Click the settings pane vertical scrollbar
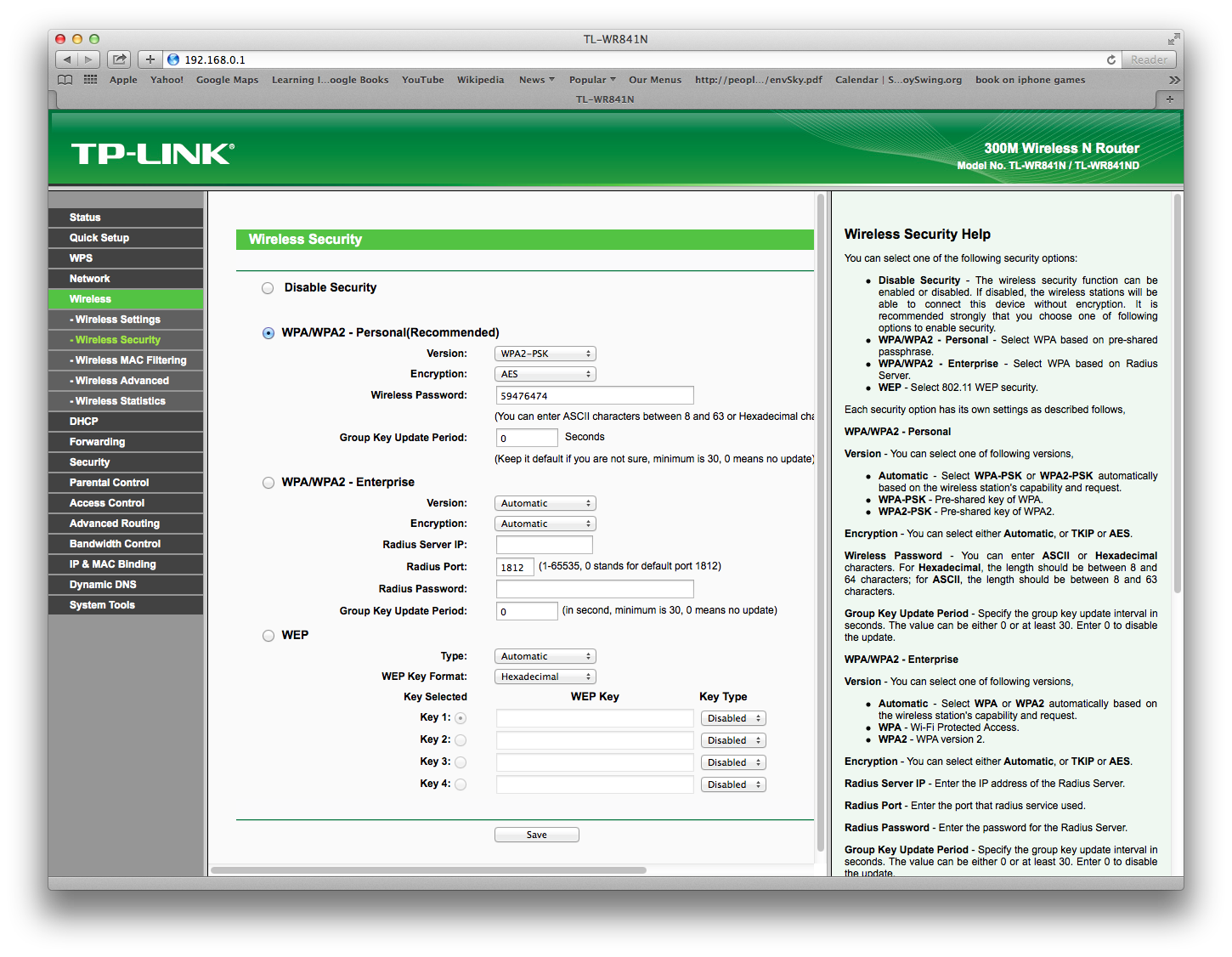 821,522
